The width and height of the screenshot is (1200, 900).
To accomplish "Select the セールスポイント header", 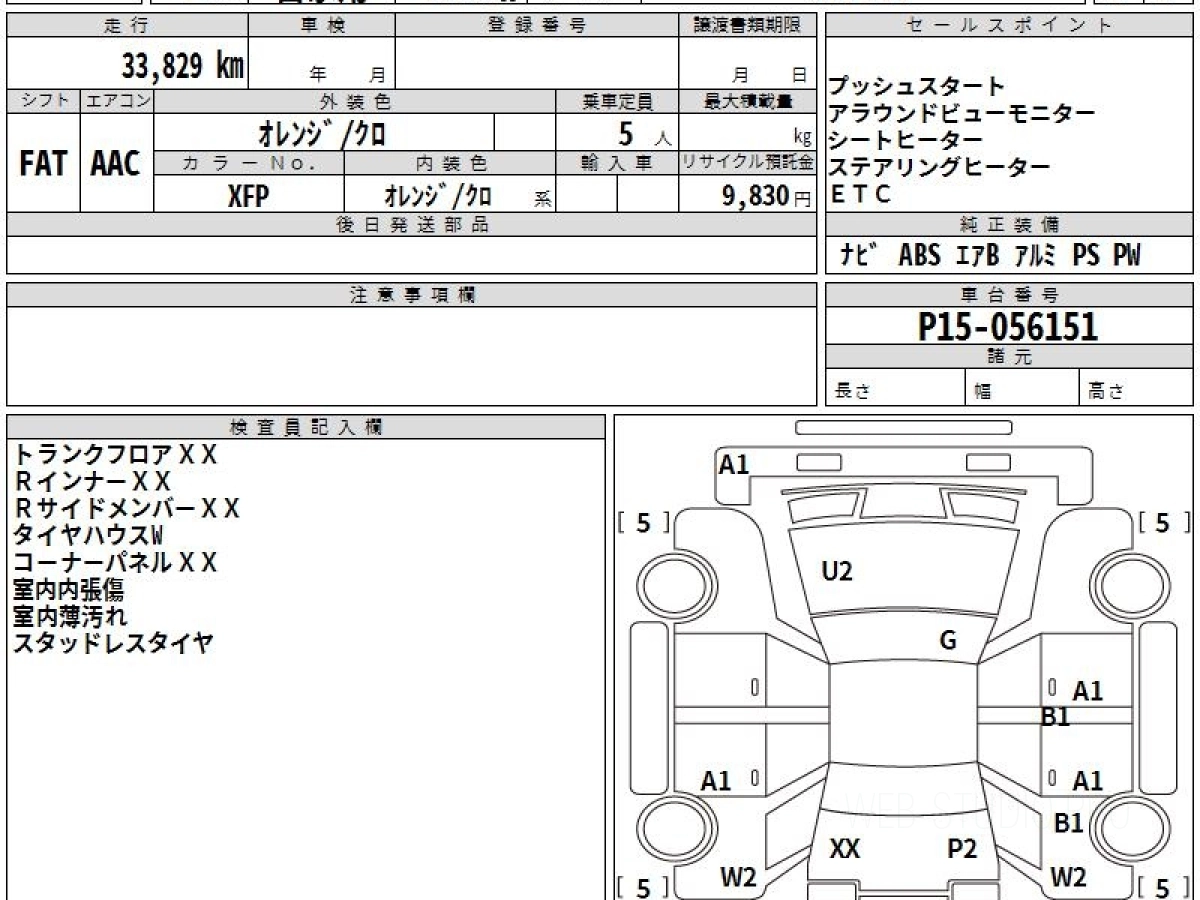I will [x=1009, y=26].
